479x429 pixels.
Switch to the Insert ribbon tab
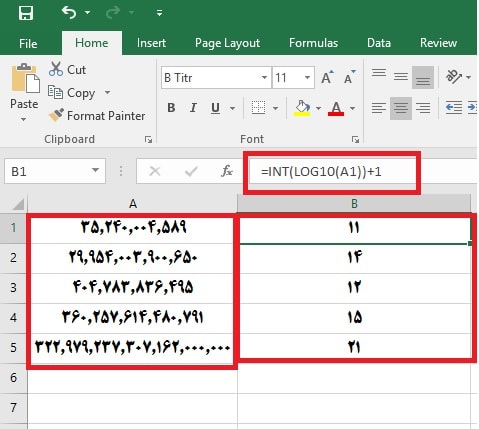pyautogui.click(x=151, y=43)
